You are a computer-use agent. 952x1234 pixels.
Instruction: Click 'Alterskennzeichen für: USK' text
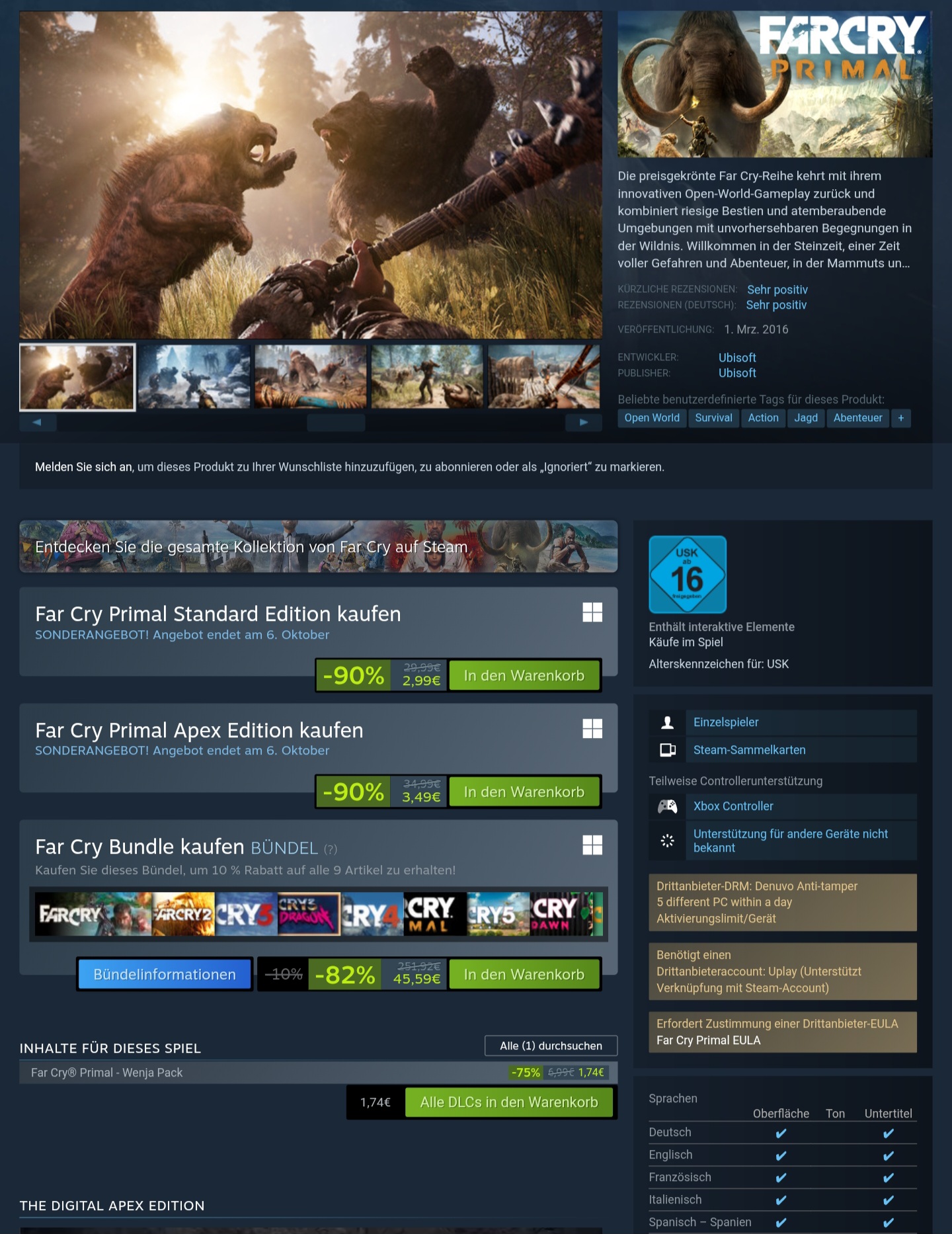pos(719,664)
